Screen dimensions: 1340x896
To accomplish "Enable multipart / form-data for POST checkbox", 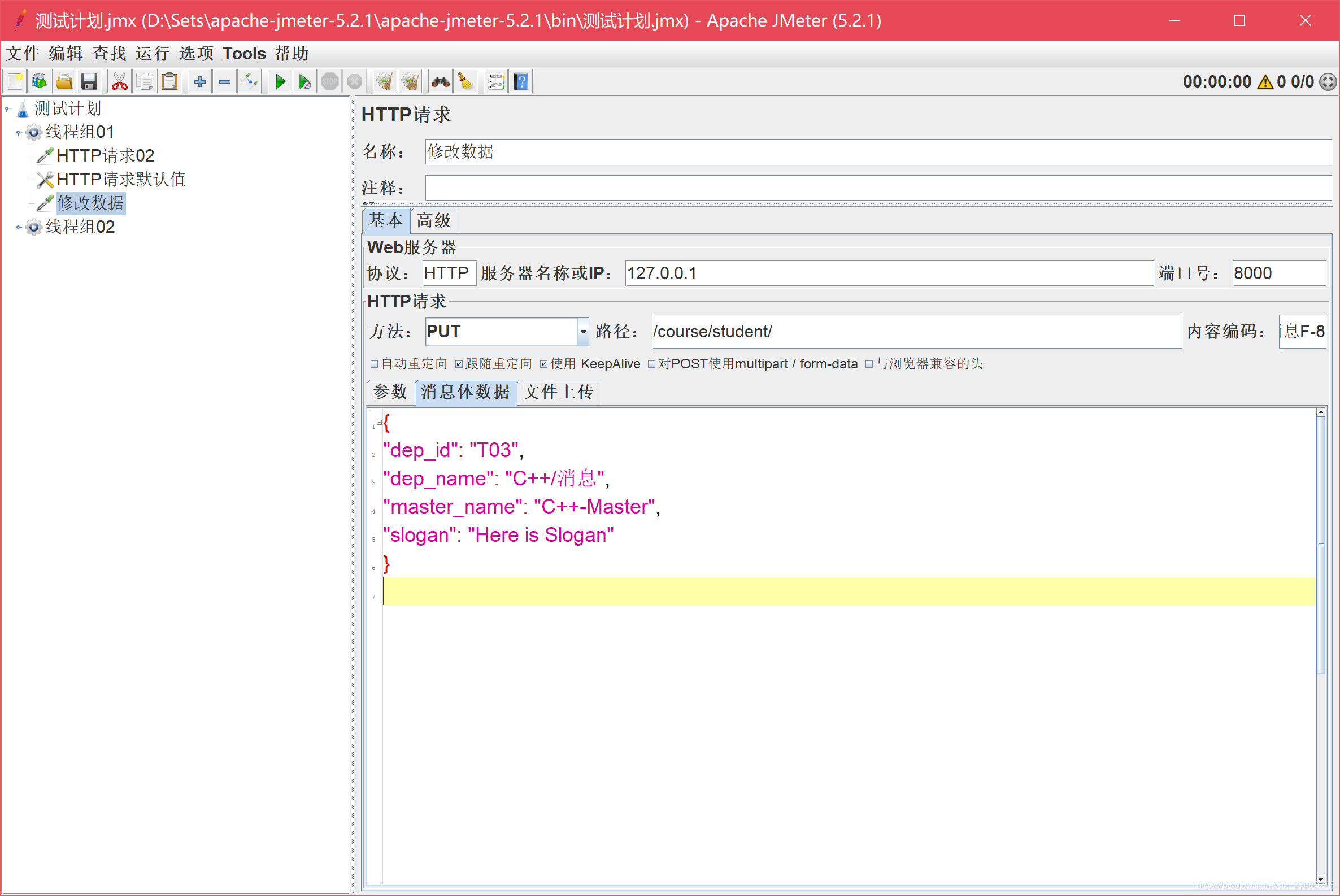I will (651, 364).
